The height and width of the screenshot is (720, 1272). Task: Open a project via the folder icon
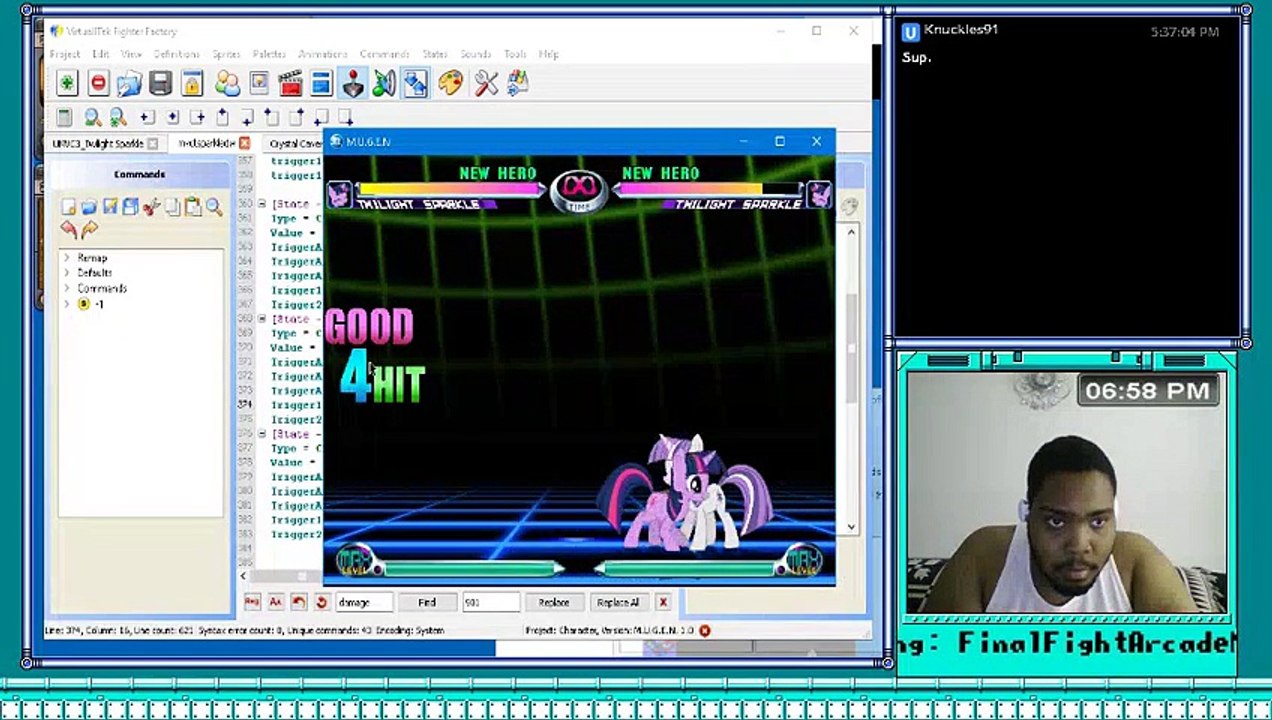(129, 84)
